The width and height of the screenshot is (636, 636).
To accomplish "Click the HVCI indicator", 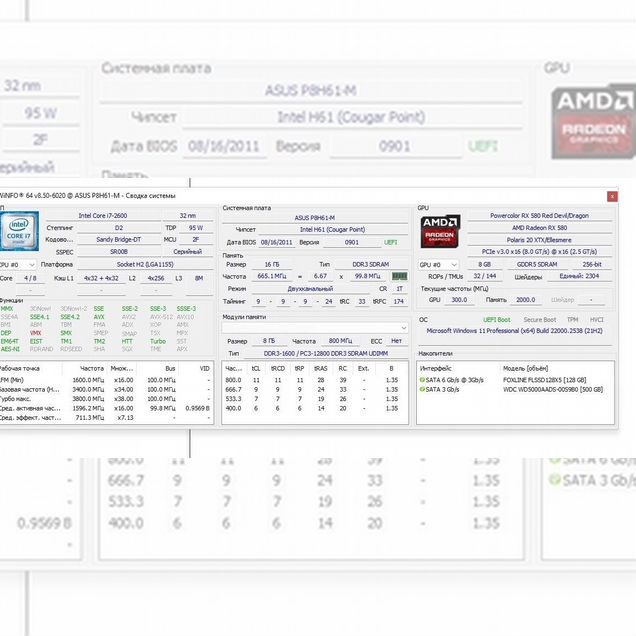I will click(596, 320).
